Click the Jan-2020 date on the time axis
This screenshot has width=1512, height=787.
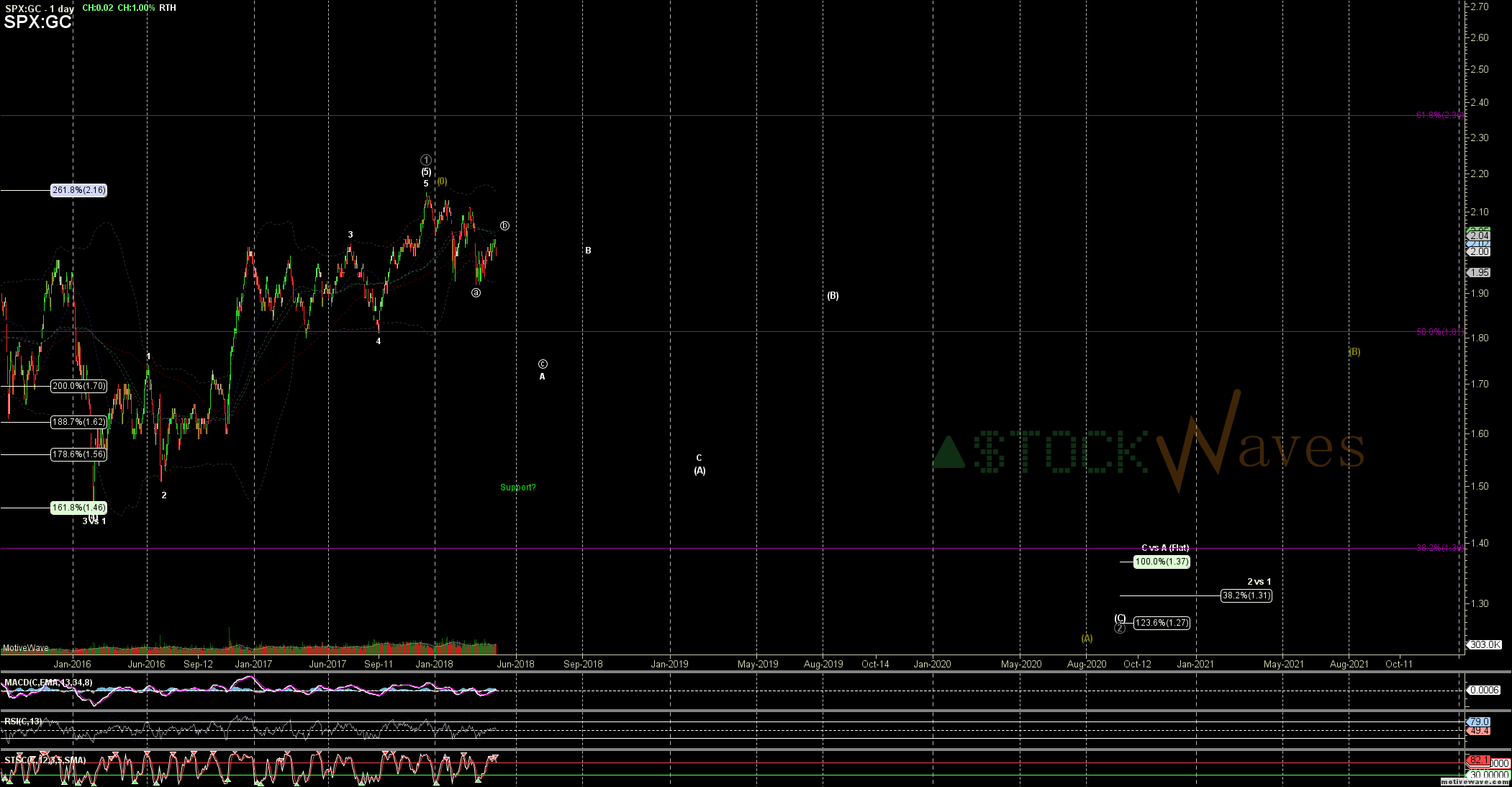933,665
